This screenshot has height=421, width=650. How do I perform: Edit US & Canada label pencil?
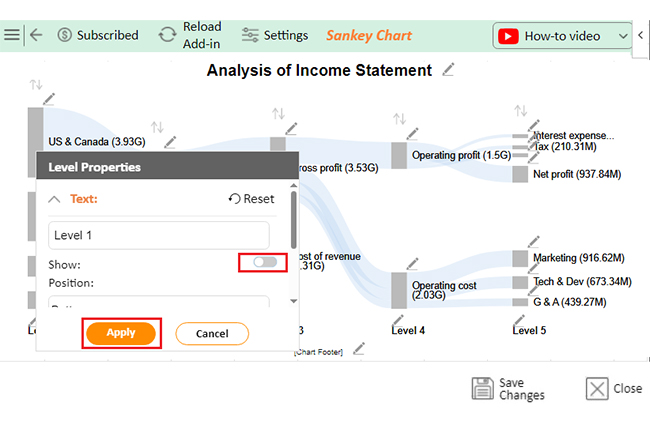(170, 142)
